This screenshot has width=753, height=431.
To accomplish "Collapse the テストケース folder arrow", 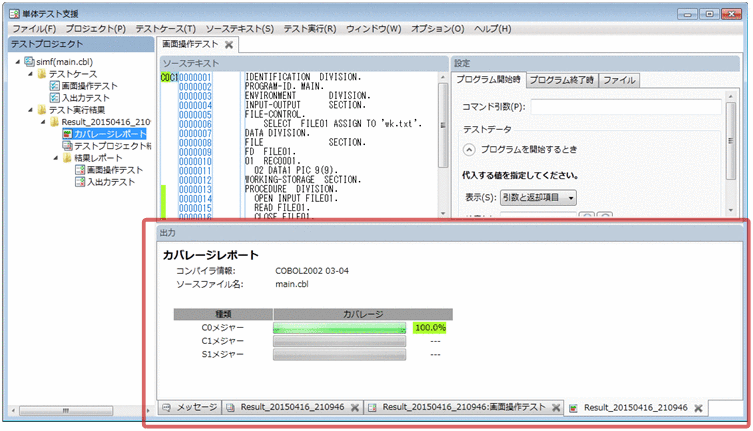I will [x=30, y=74].
